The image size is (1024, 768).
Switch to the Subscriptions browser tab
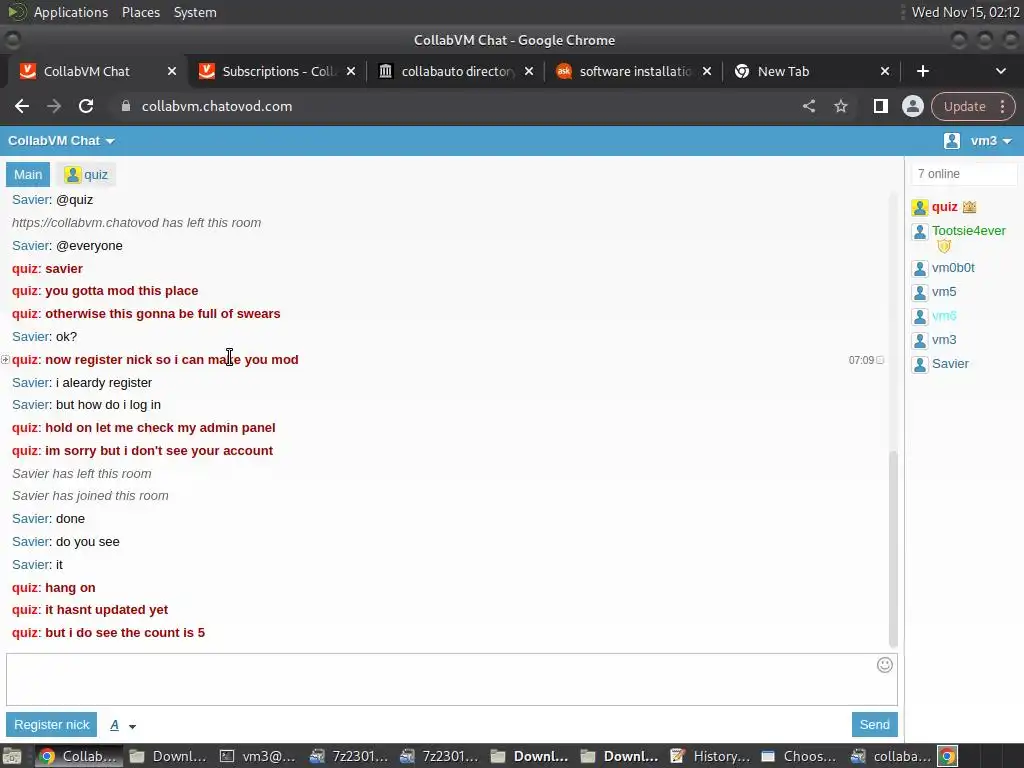tap(278, 71)
